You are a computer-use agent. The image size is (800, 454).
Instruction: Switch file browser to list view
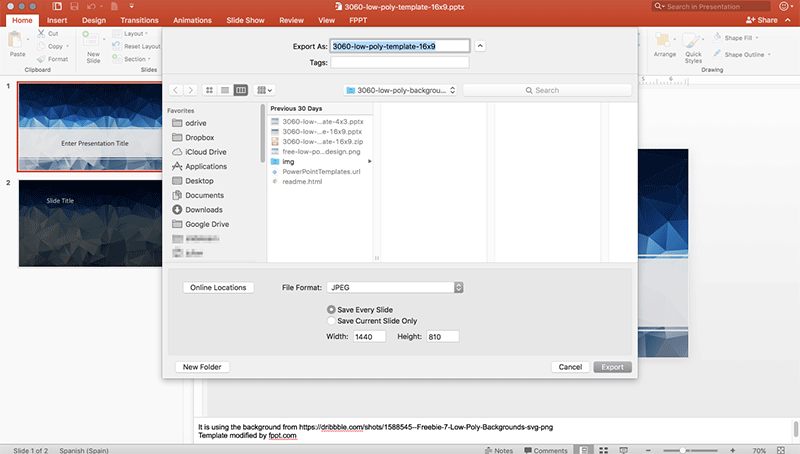coord(224,90)
